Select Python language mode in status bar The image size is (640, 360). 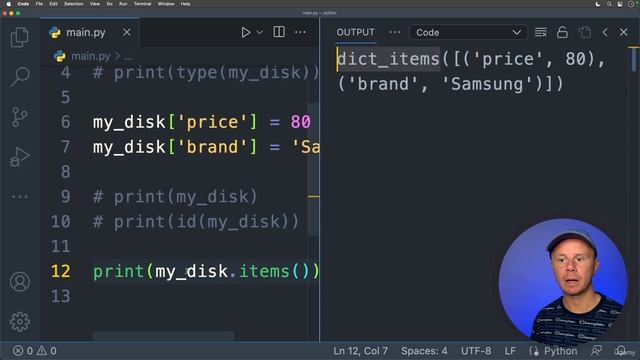[560, 351]
